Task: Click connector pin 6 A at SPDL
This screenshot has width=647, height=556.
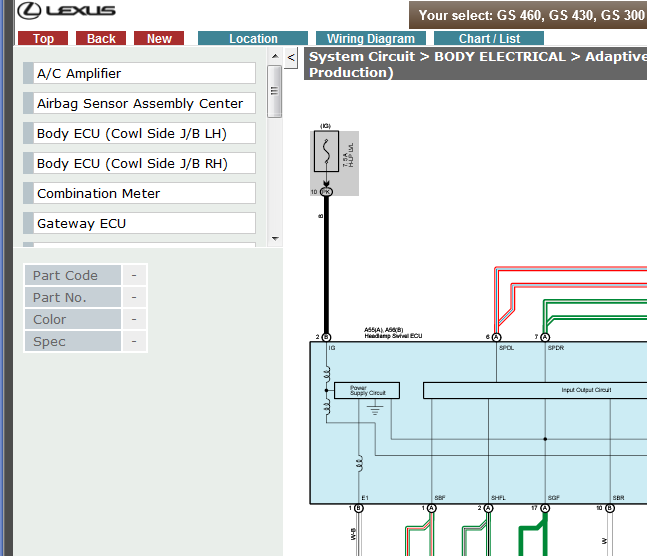Action: tap(496, 337)
